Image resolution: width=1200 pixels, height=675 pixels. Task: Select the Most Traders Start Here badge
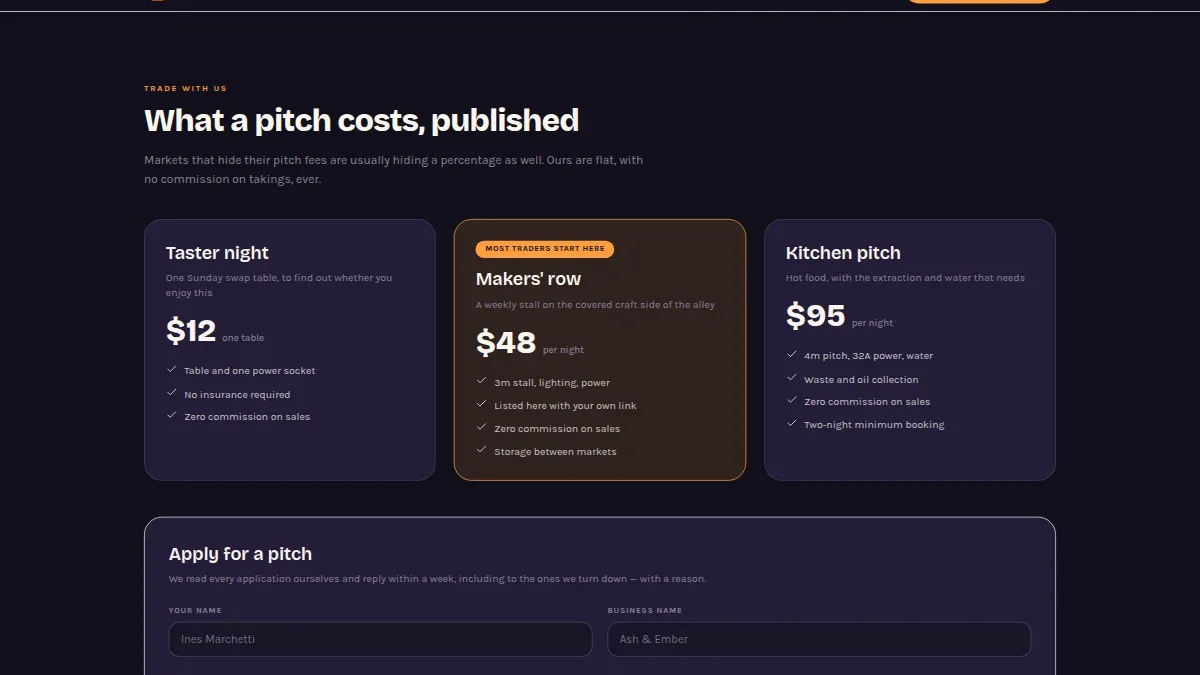[x=545, y=249]
